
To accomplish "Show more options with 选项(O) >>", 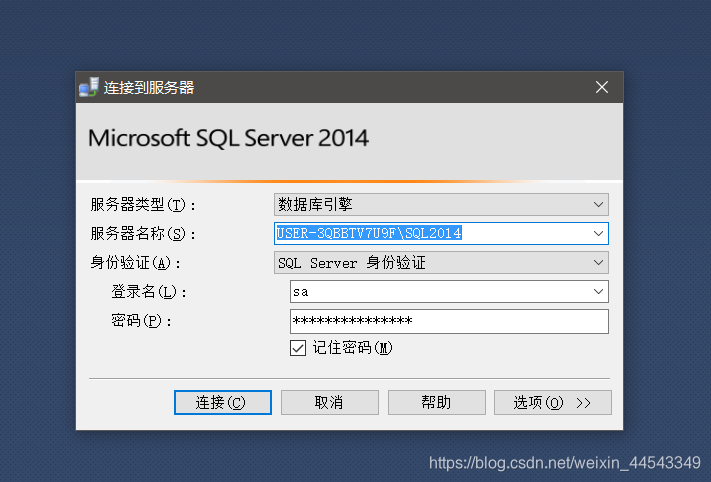I will tap(553, 403).
